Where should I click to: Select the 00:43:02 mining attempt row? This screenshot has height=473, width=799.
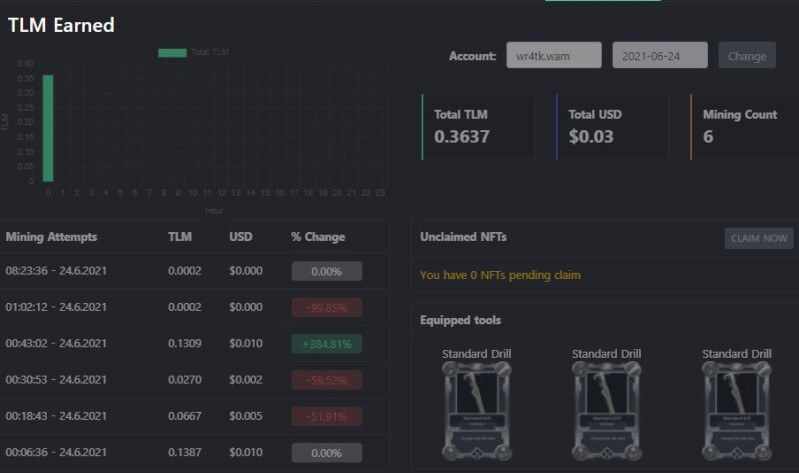point(195,344)
